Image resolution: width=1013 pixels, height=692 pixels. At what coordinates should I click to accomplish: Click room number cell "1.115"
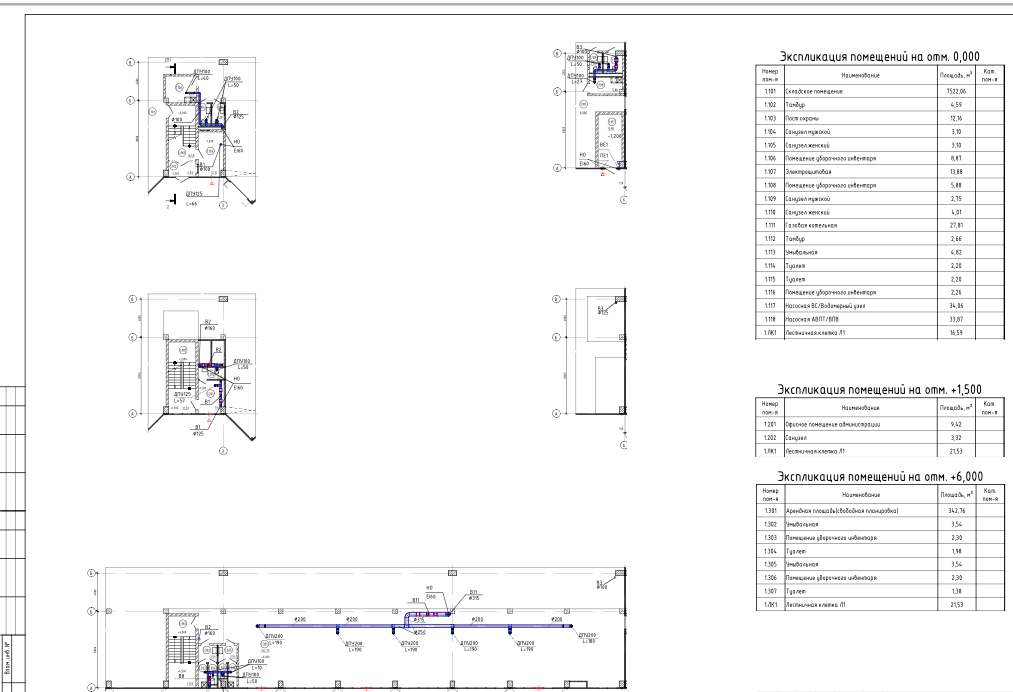pos(770,279)
